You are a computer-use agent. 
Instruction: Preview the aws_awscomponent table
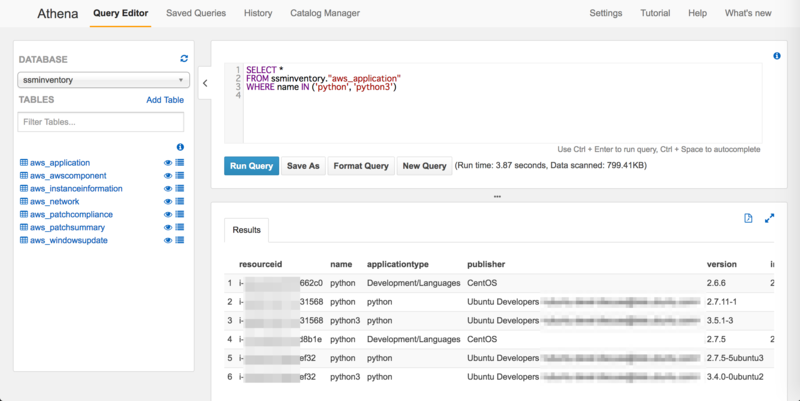coord(168,175)
